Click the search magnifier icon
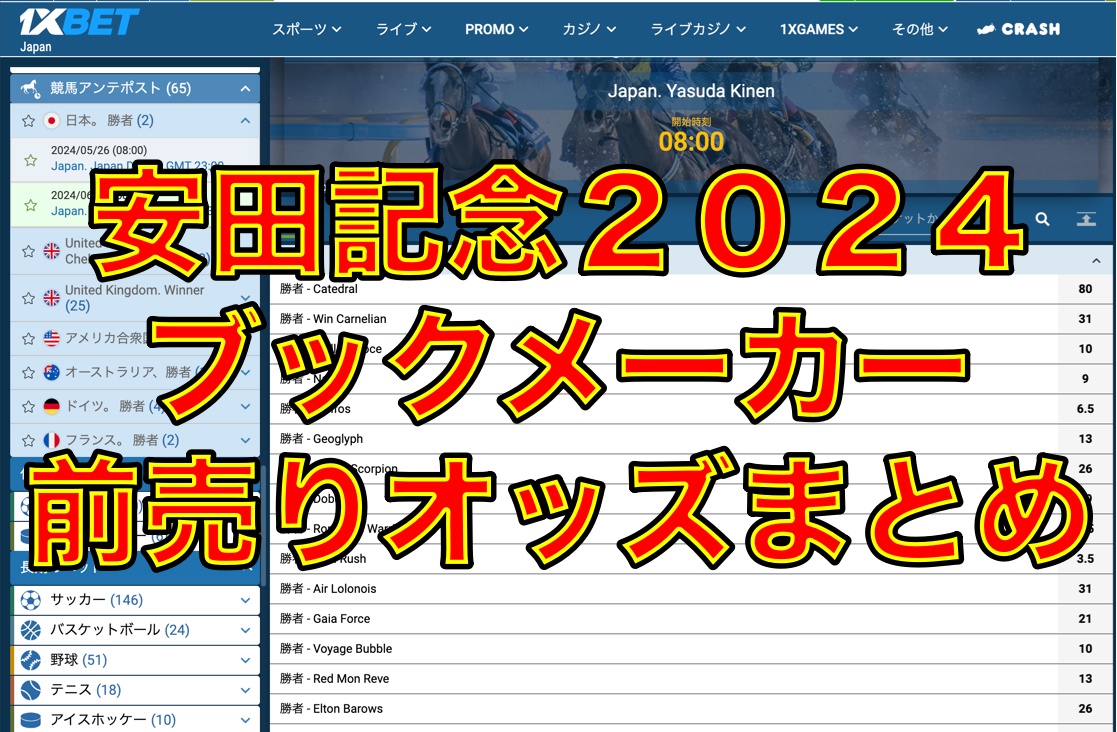The width and height of the screenshot is (1117, 732). [1042, 219]
